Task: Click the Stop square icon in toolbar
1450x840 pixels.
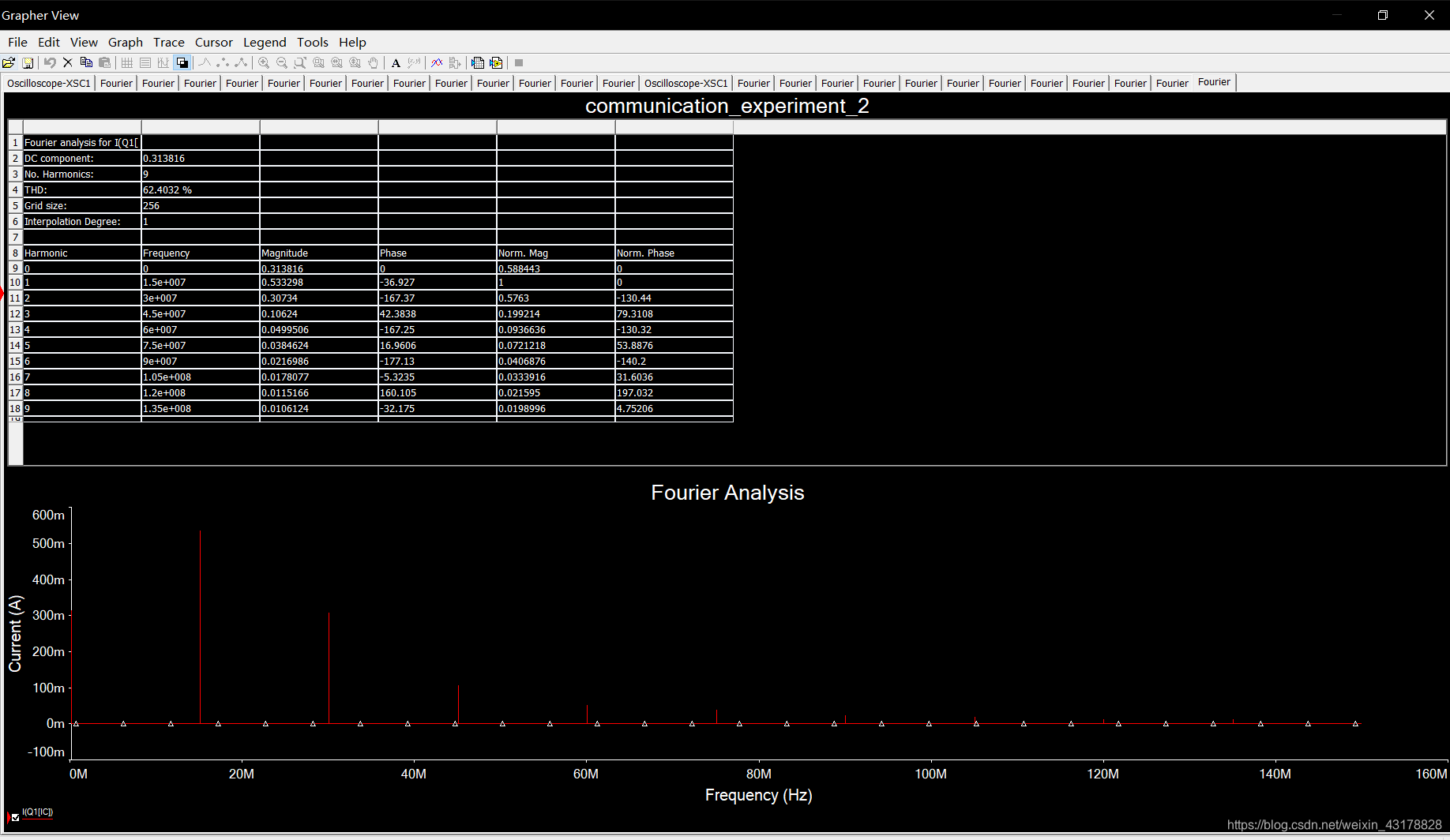Action: pyautogui.click(x=519, y=63)
